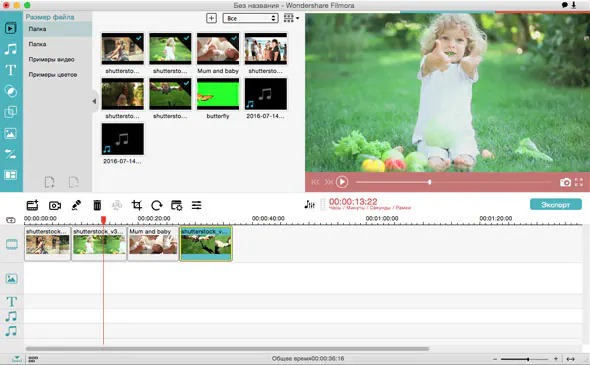590x365 pixels.
Task: Open the Media library tab in sidebar
Action: point(11,28)
